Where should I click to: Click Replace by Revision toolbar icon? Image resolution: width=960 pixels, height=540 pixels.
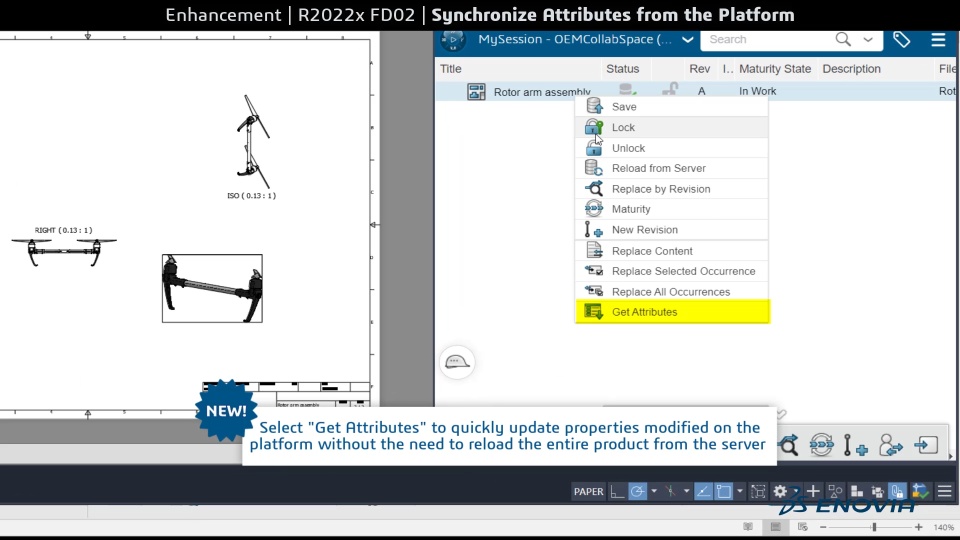pos(789,445)
